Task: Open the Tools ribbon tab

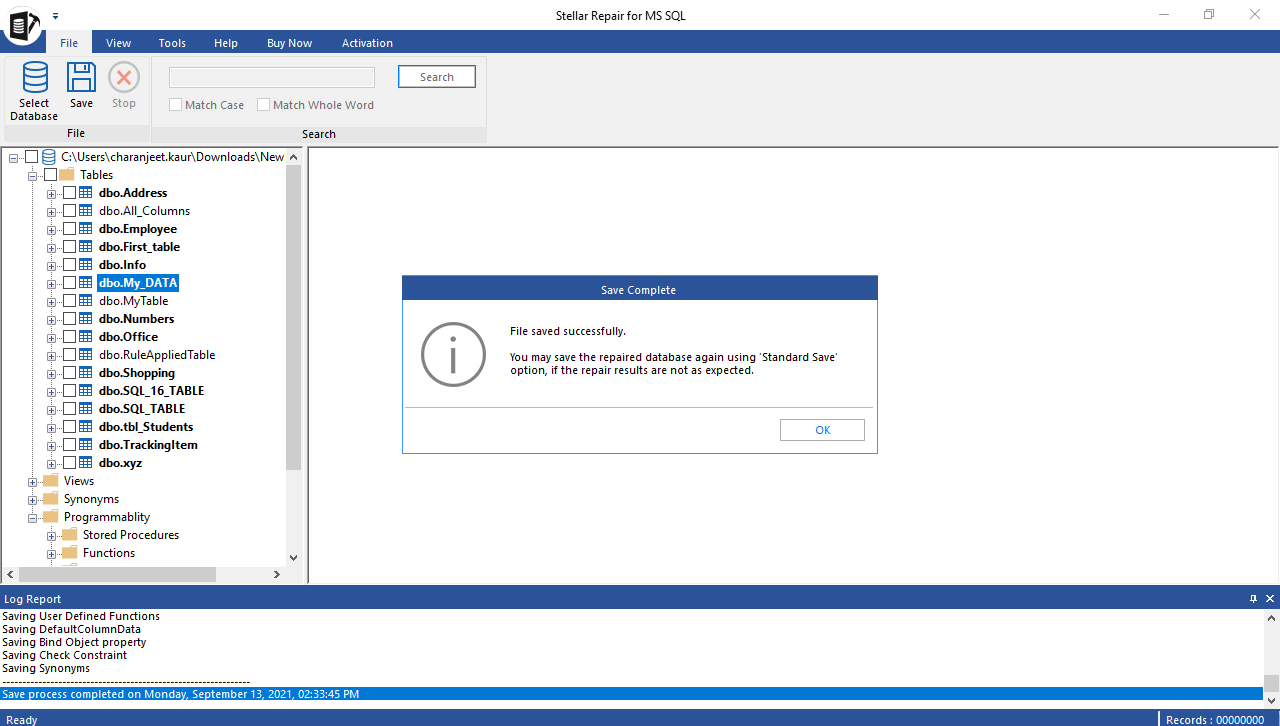Action: tap(172, 43)
